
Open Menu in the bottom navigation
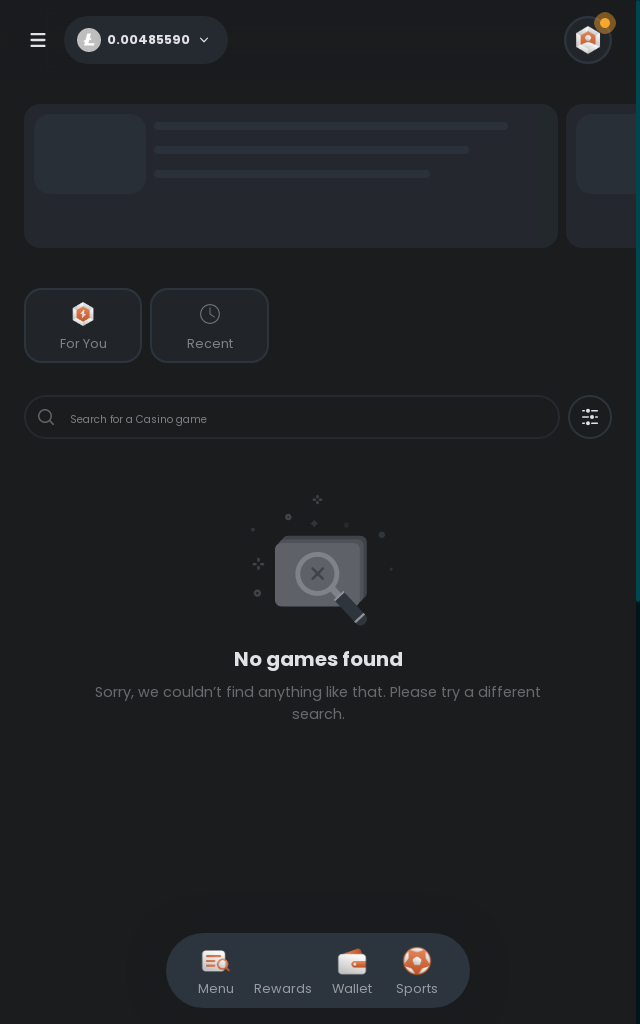pyautogui.click(x=216, y=972)
